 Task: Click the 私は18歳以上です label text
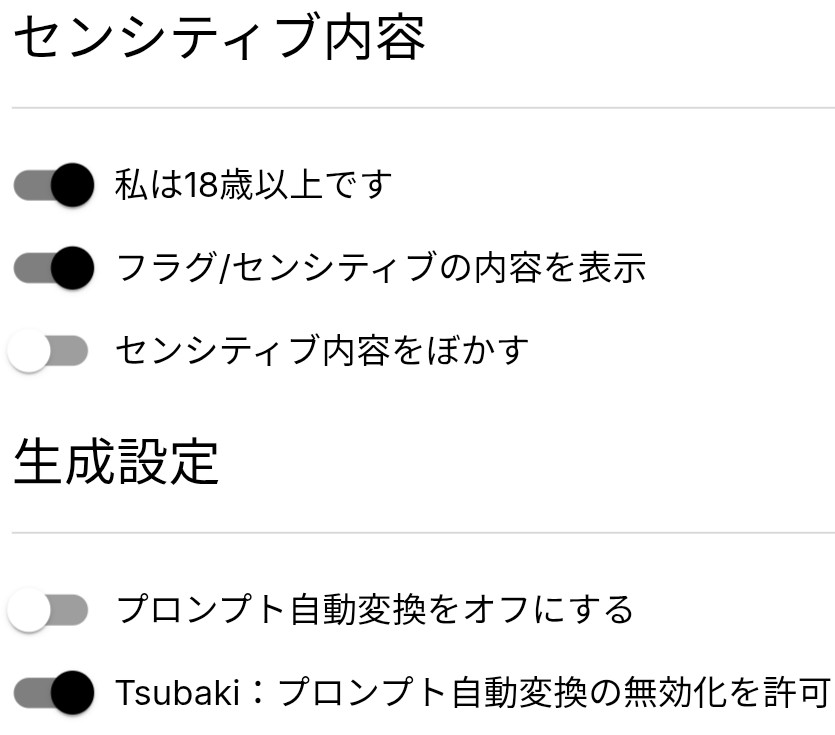click(x=254, y=185)
